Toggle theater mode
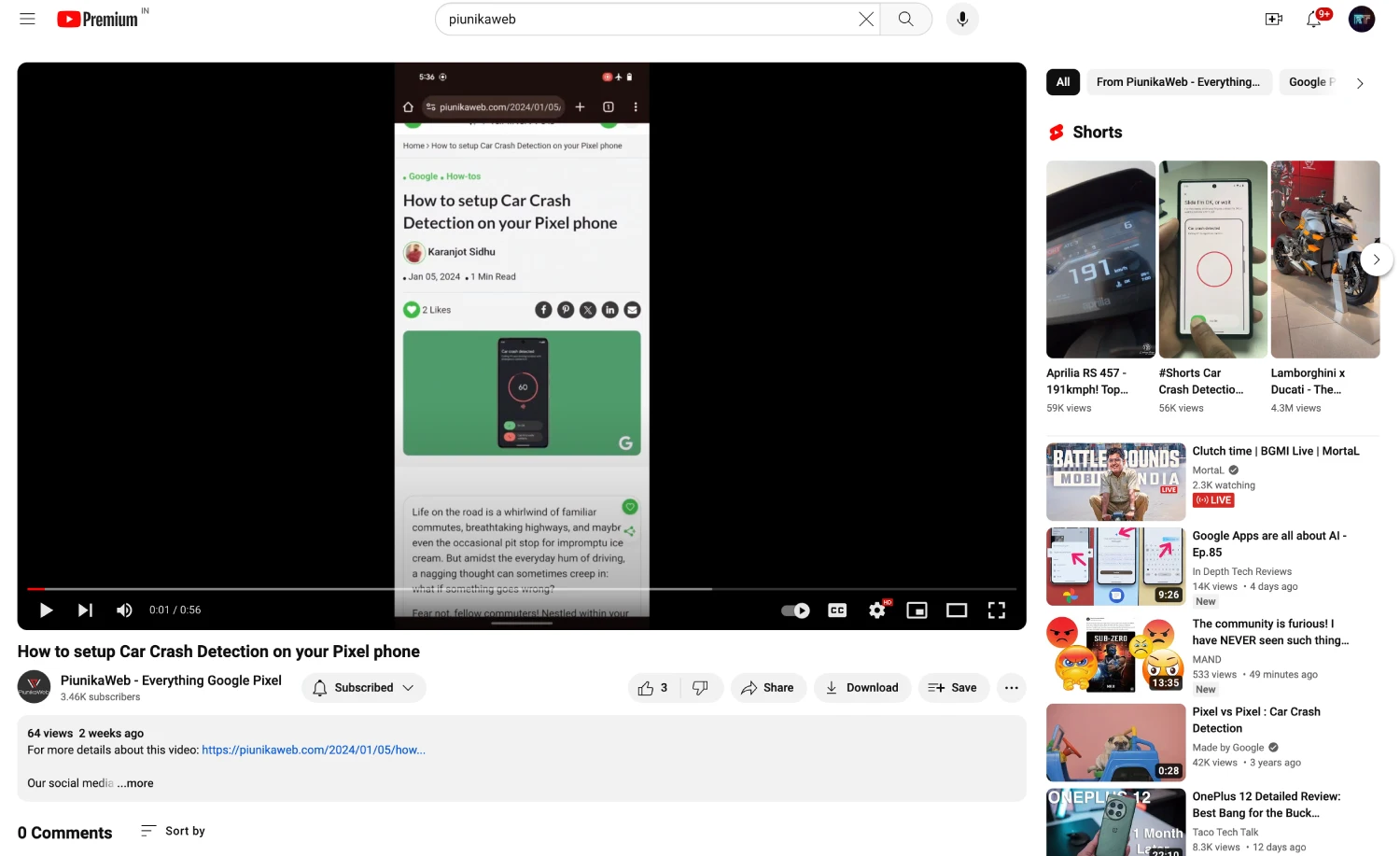 [956, 610]
